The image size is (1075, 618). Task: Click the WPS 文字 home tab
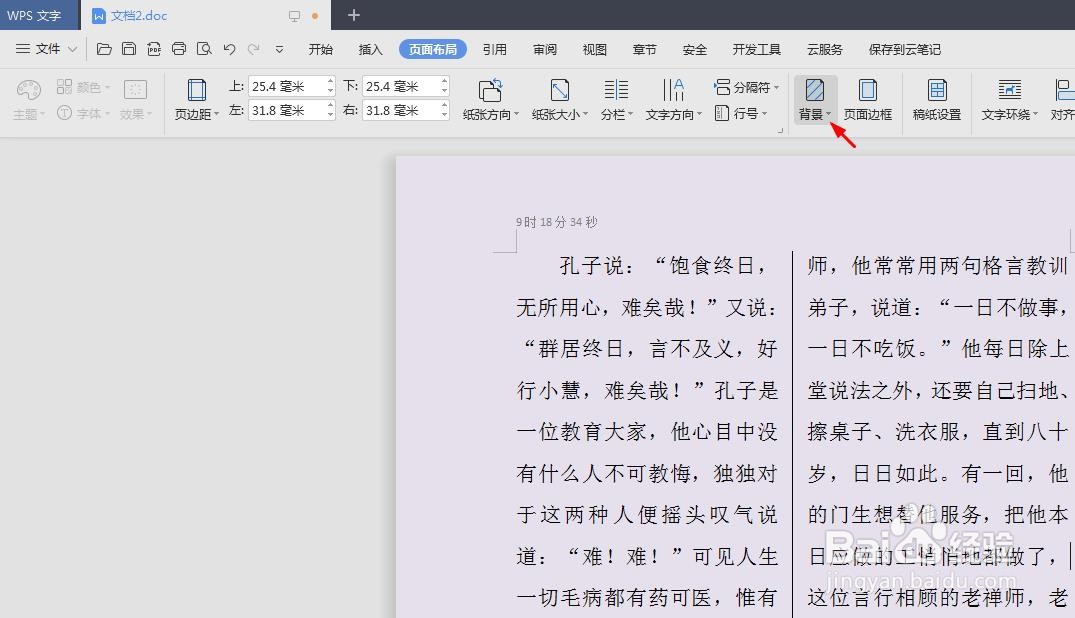click(x=34, y=15)
